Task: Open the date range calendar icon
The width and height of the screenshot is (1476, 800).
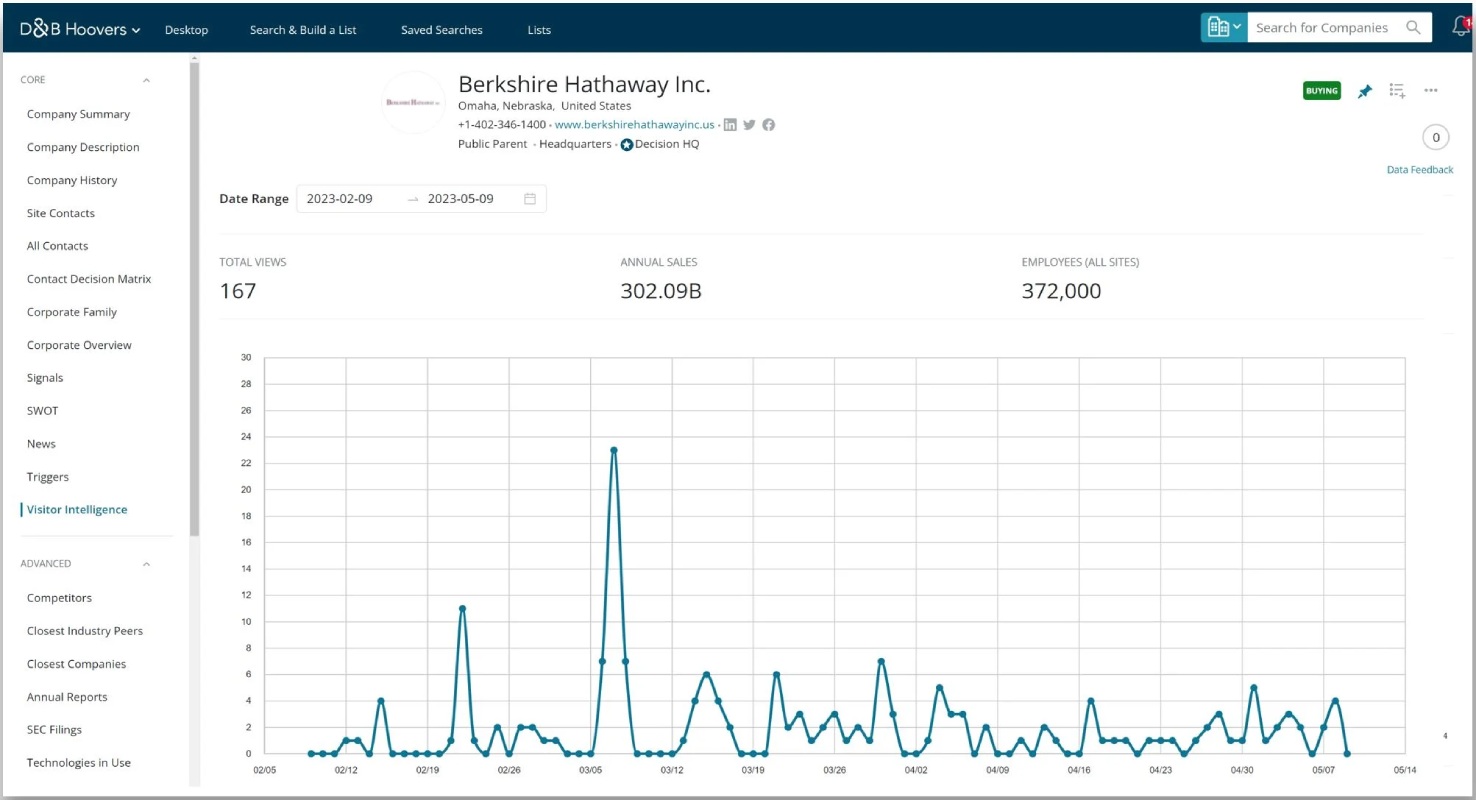Action: point(530,199)
